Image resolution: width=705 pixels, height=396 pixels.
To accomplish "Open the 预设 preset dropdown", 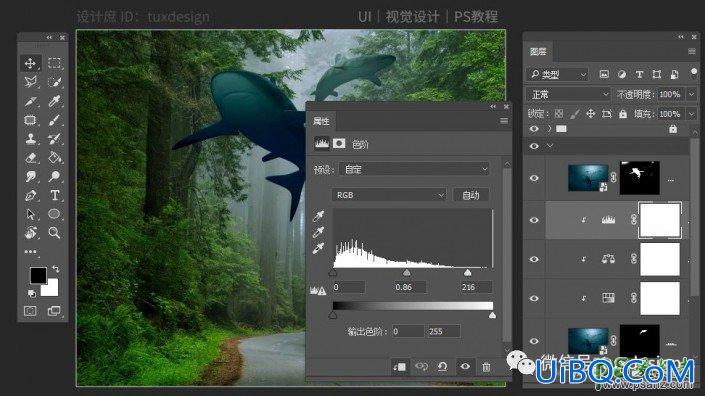I will [x=414, y=169].
